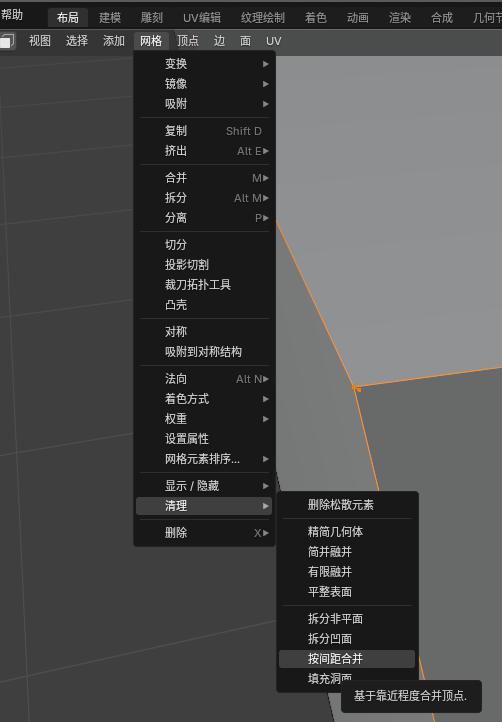
Task: Open the 顶点 menu
Action: click(x=187, y=41)
